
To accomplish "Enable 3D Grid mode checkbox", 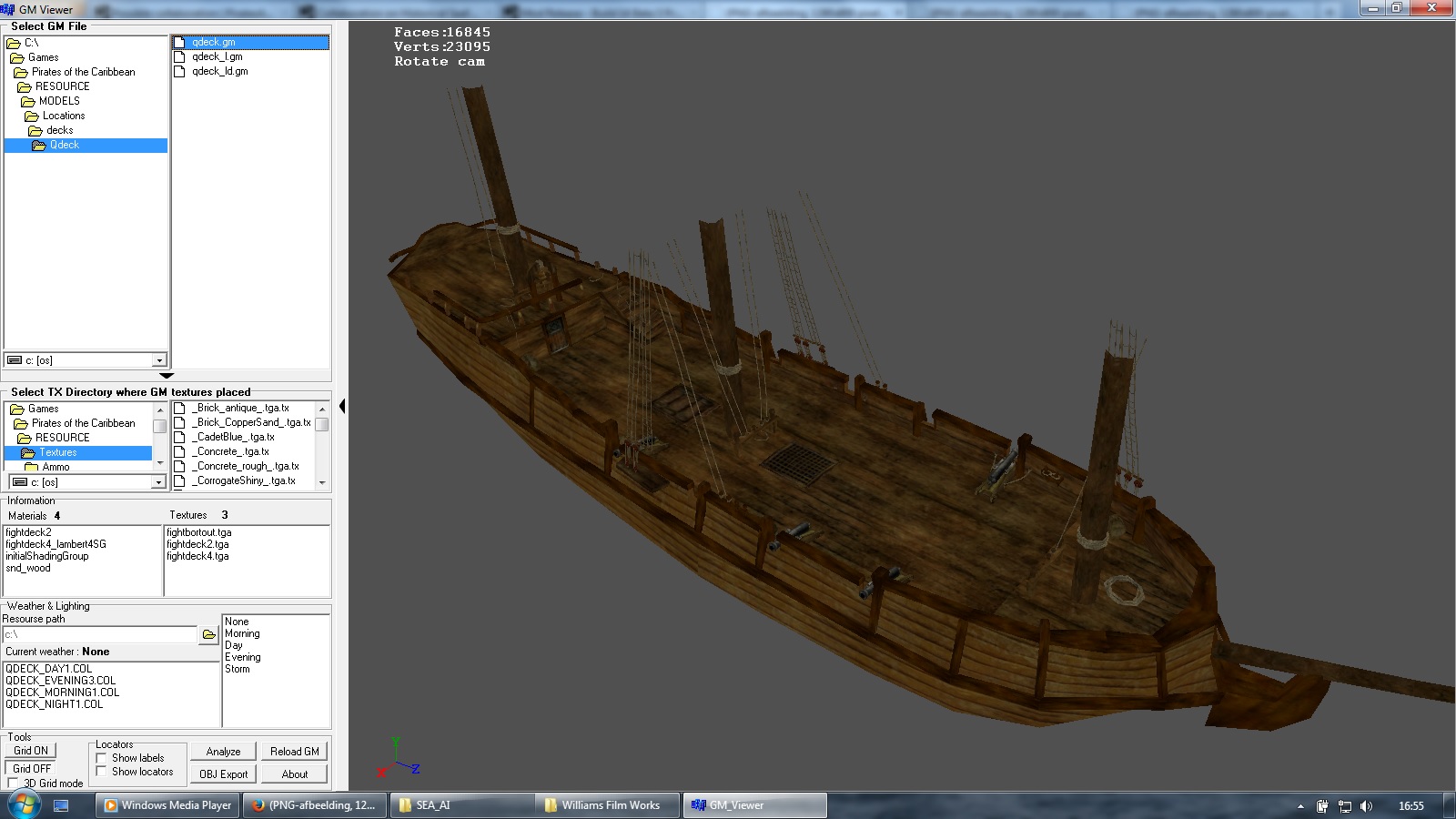I will pos(13,784).
